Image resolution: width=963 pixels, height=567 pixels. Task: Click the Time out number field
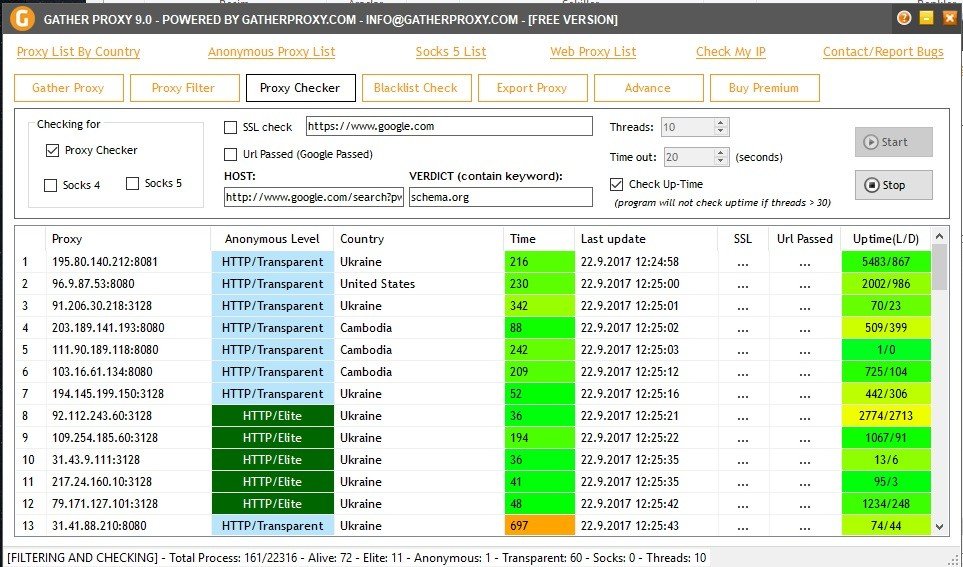tap(689, 157)
